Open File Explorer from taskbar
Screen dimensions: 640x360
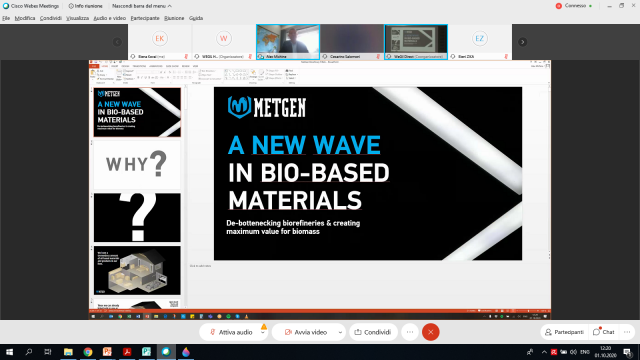tap(68, 352)
